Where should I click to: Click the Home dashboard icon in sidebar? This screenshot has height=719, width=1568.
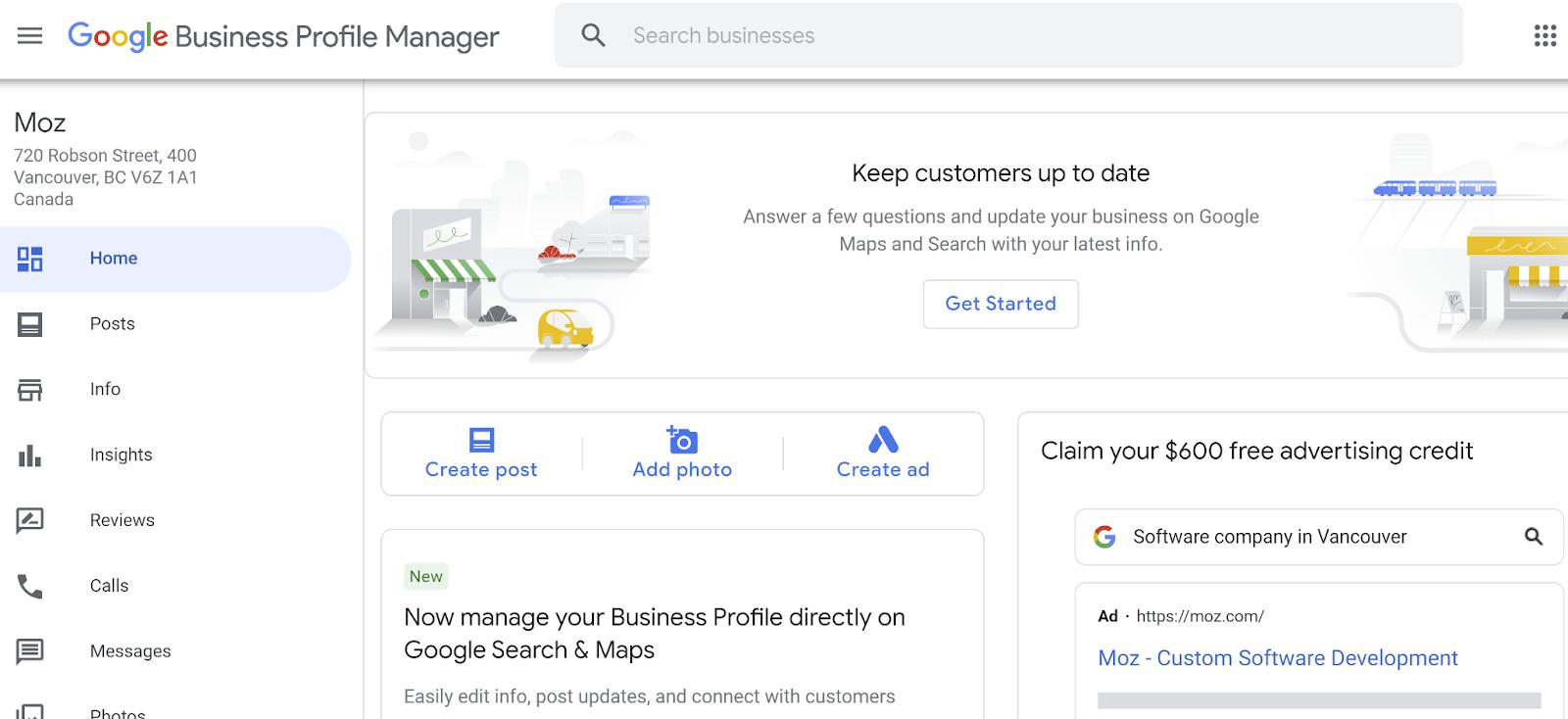pyautogui.click(x=30, y=259)
